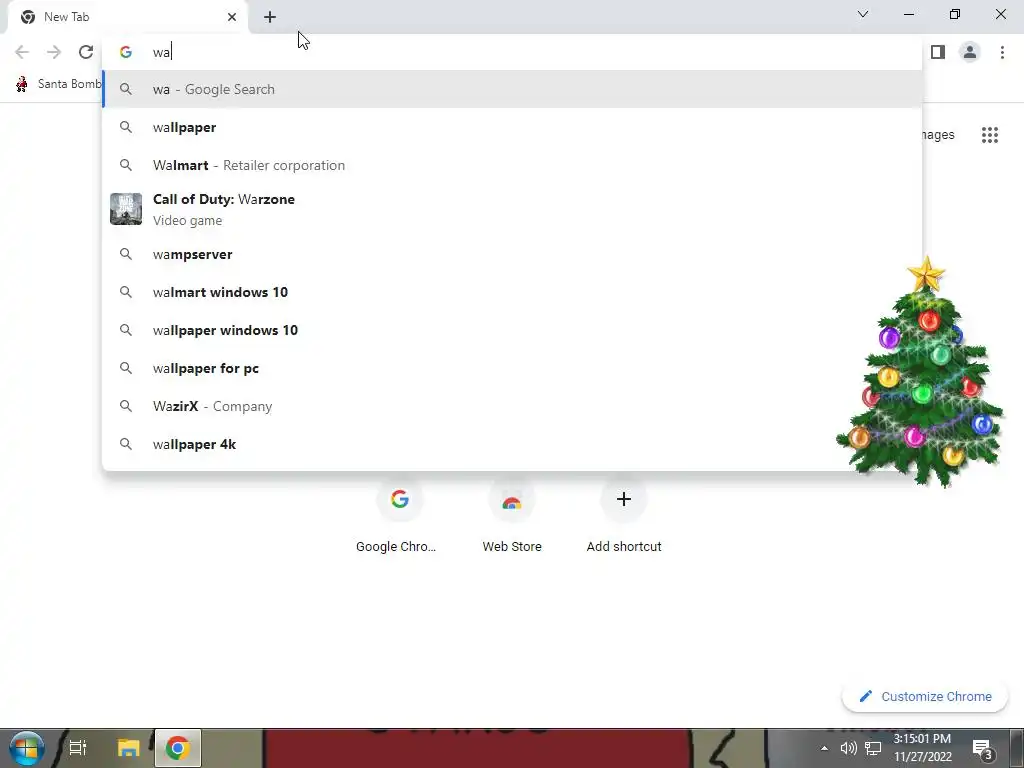Select the Call of Duty: Warzone suggestion

(x=512, y=209)
